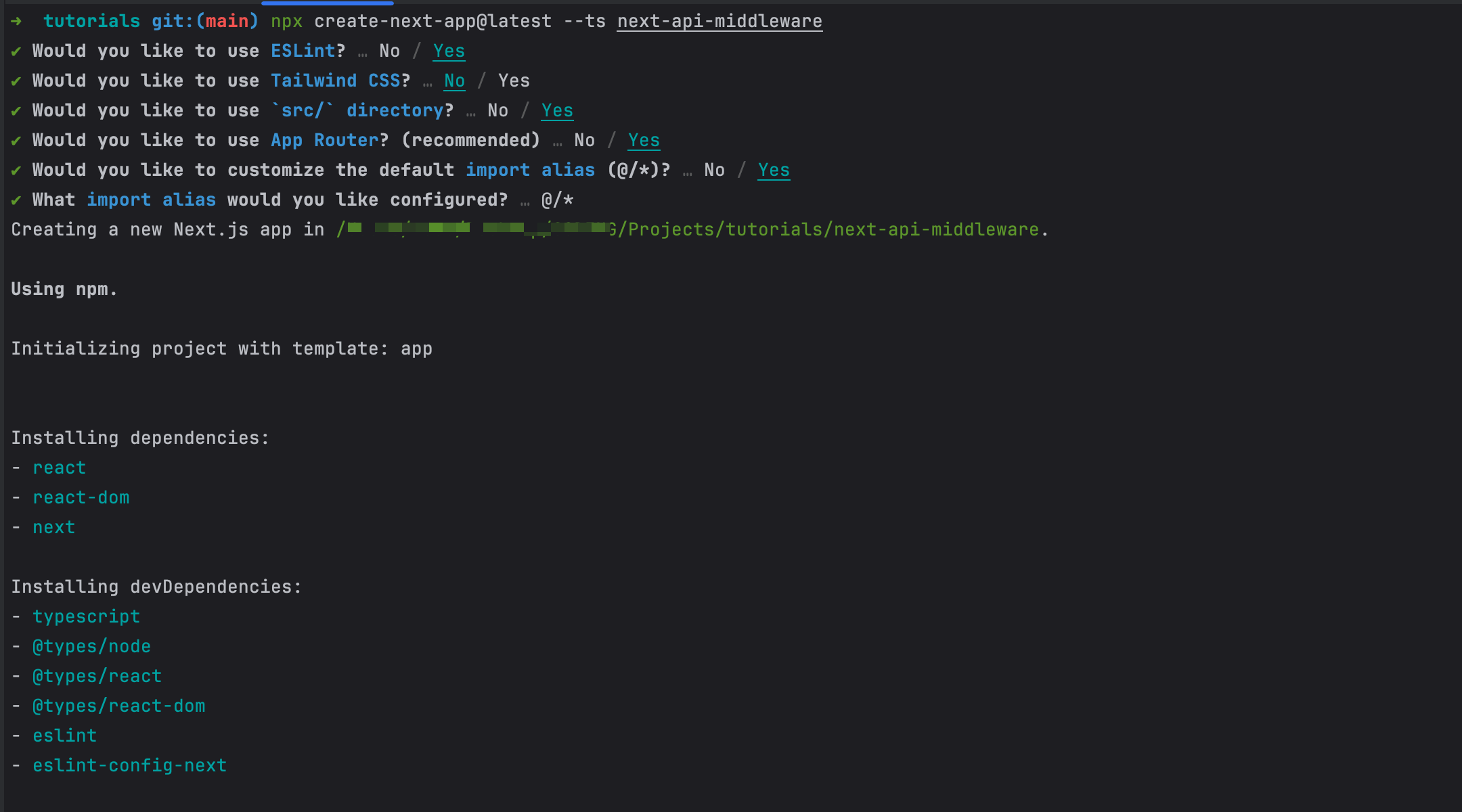Click the 'eslint-config-next' devDependency entry

(129, 765)
